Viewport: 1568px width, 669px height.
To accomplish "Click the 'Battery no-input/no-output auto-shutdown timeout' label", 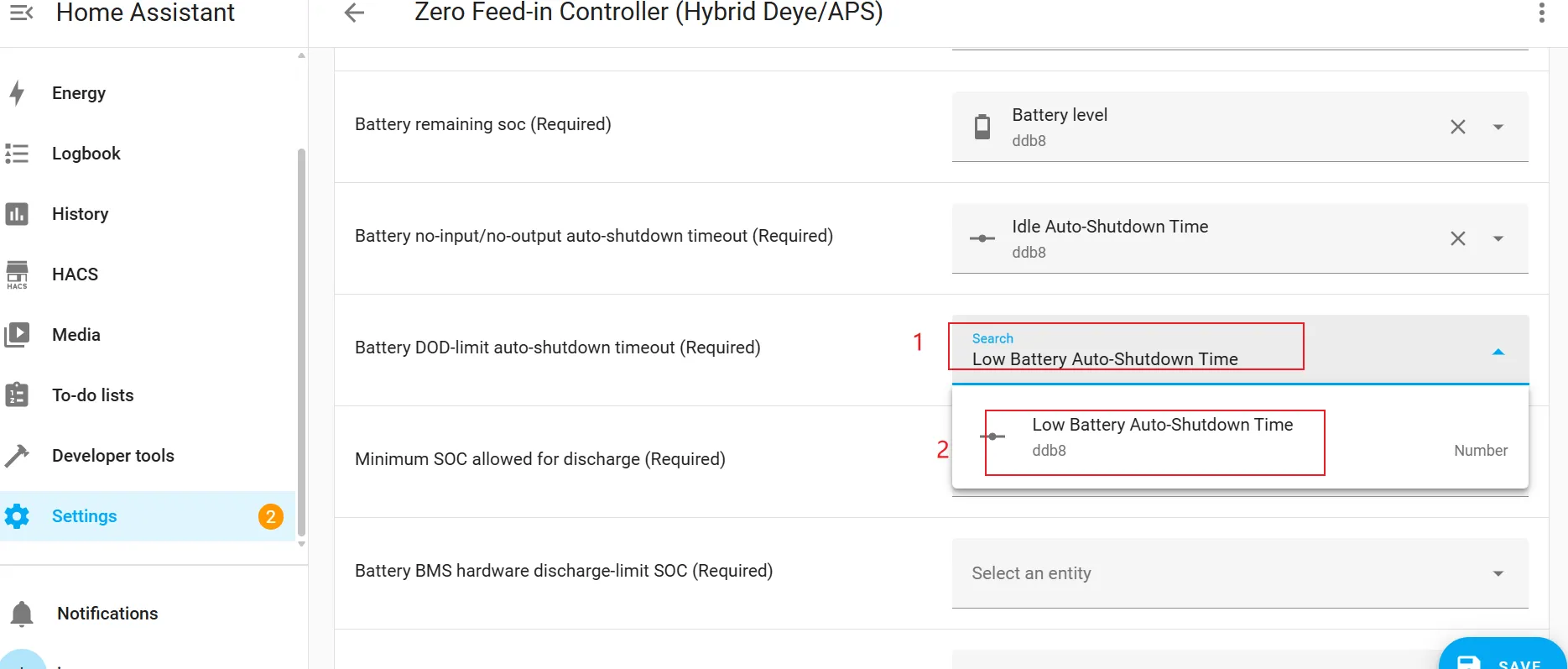I will click(594, 236).
